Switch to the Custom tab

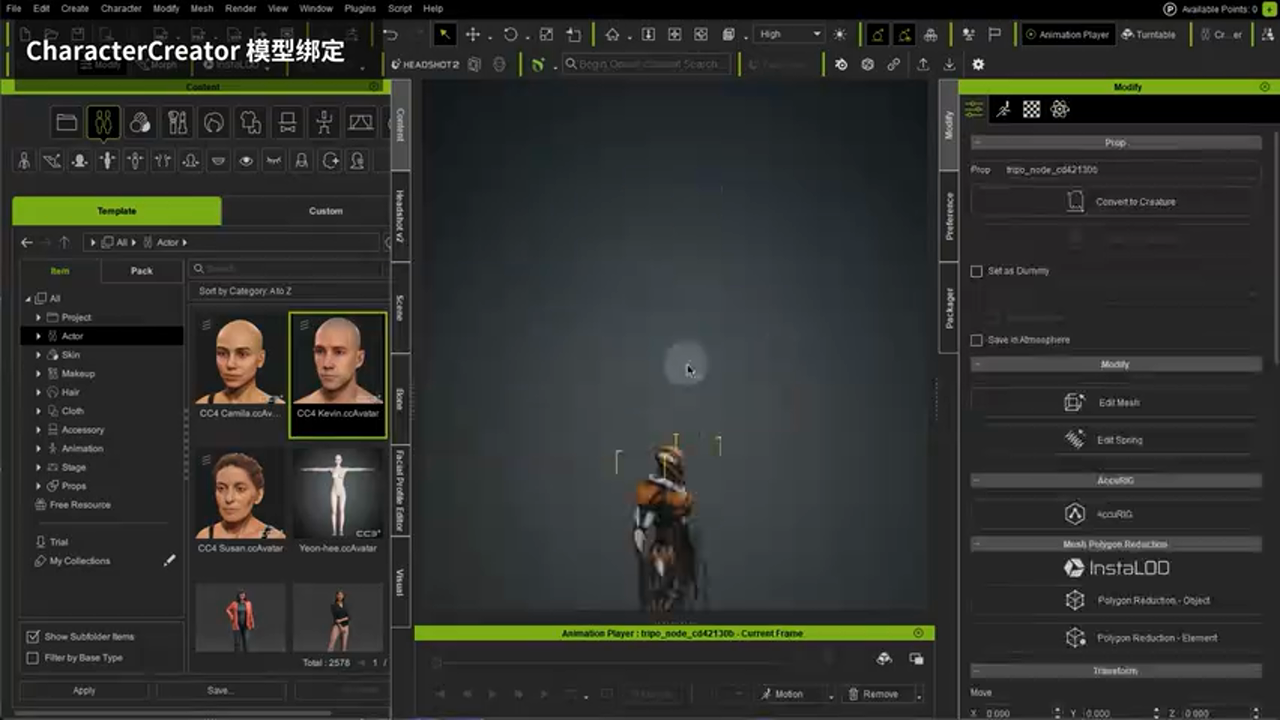pos(325,211)
